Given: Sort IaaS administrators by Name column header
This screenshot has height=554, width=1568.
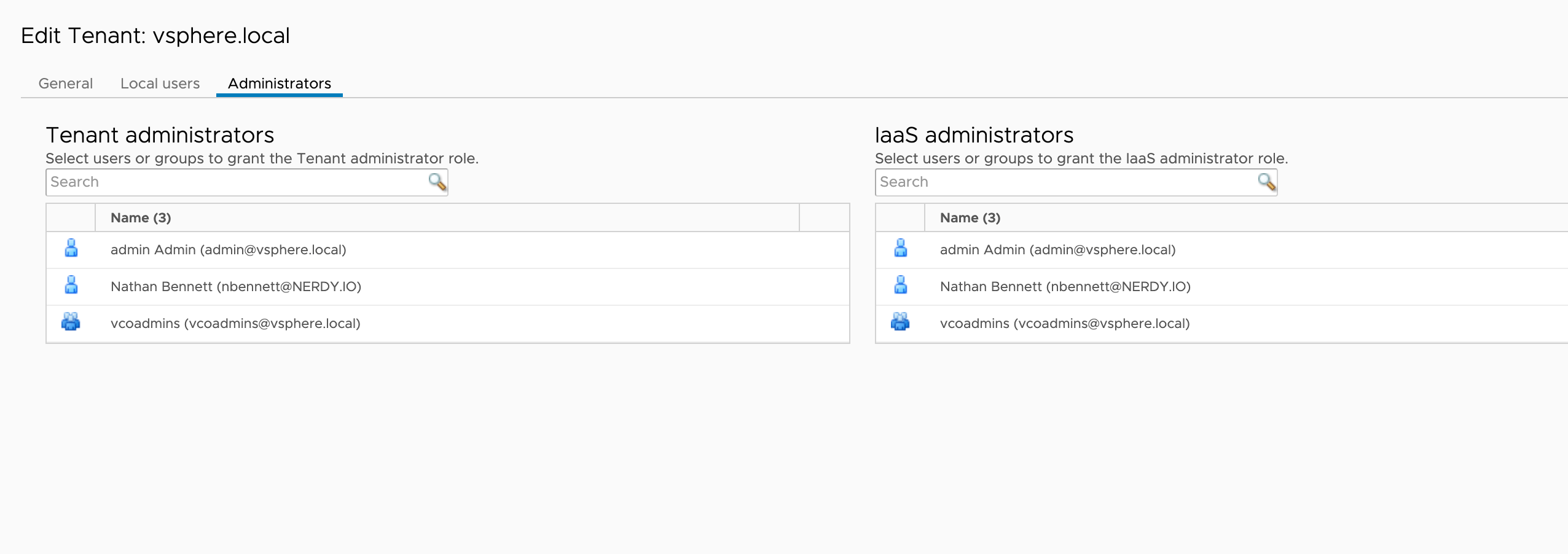Looking at the screenshot, I should click(x=970, y=218).
